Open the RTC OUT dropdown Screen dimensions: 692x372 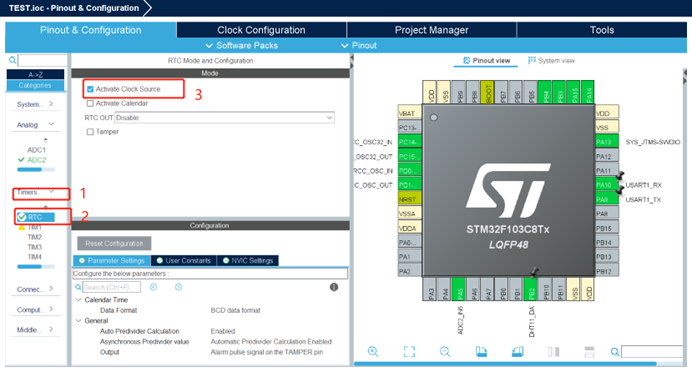[x=224, y=118]
